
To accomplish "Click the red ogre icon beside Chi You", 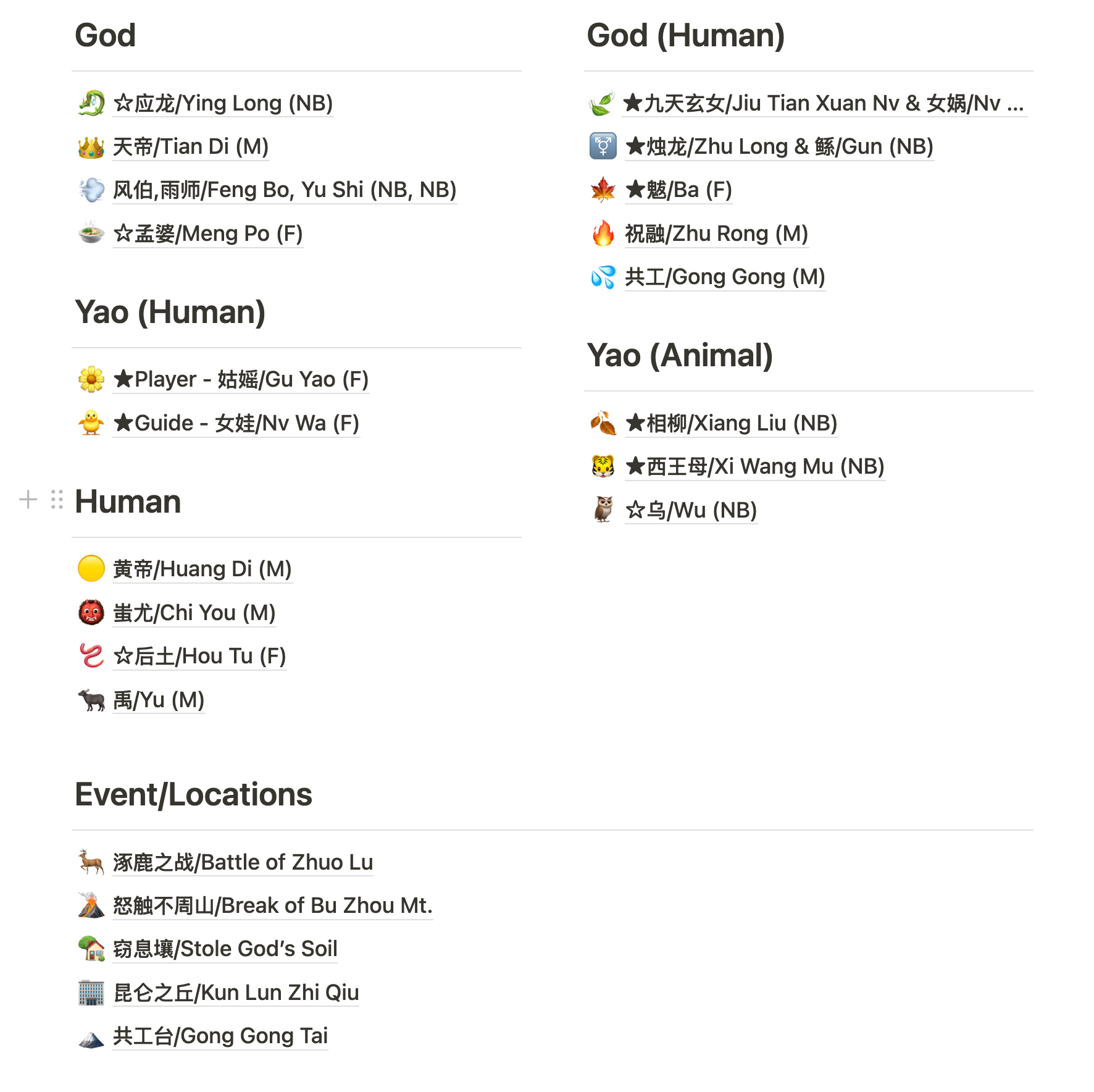I will [x=91, y=613].
